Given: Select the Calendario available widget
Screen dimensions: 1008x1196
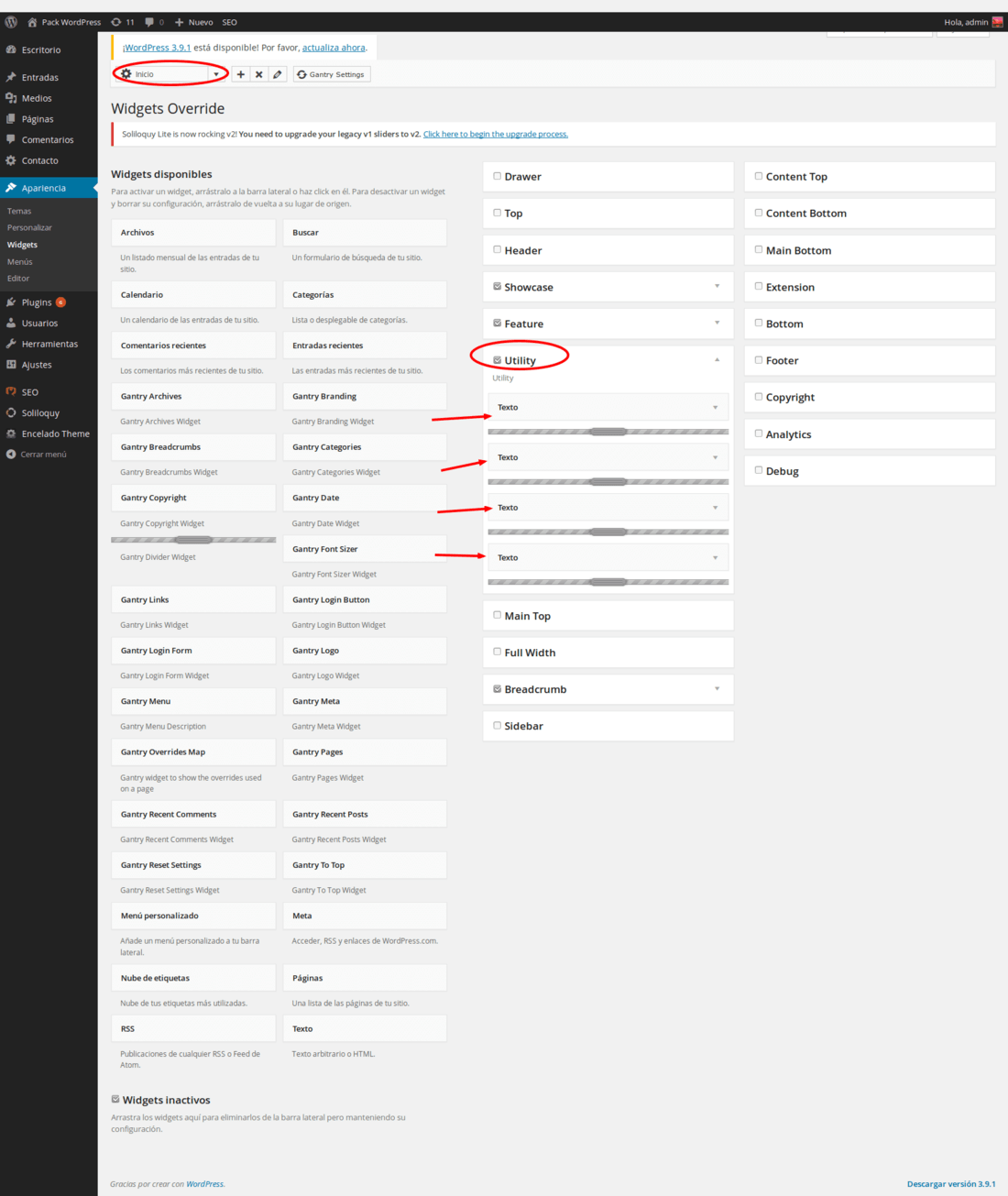Looking at the screenshot, I should tap(193, 295).
